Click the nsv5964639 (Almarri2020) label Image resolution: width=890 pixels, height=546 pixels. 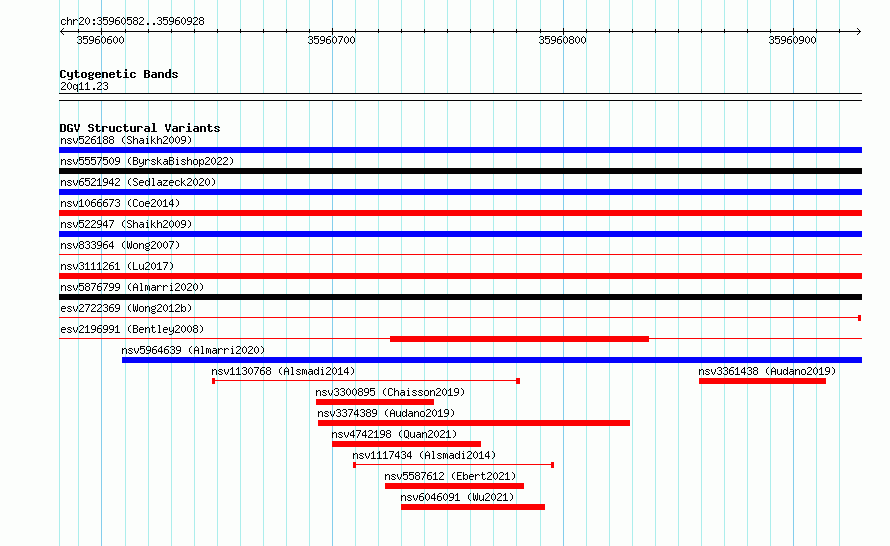point(193,350)
